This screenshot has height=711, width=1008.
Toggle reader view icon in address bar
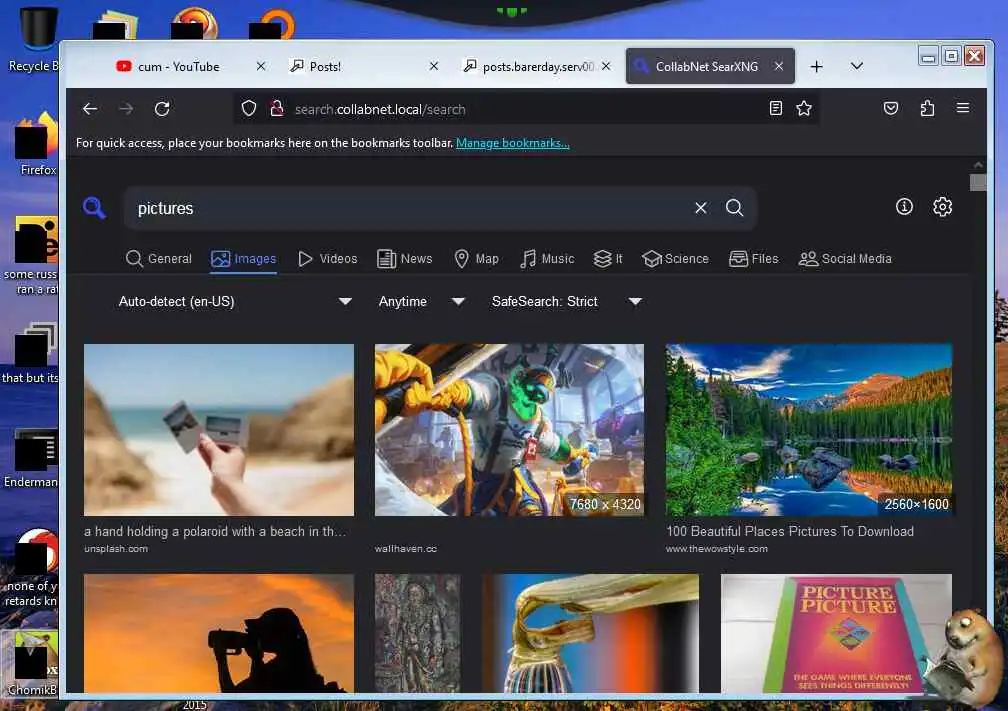click(776, 108)
